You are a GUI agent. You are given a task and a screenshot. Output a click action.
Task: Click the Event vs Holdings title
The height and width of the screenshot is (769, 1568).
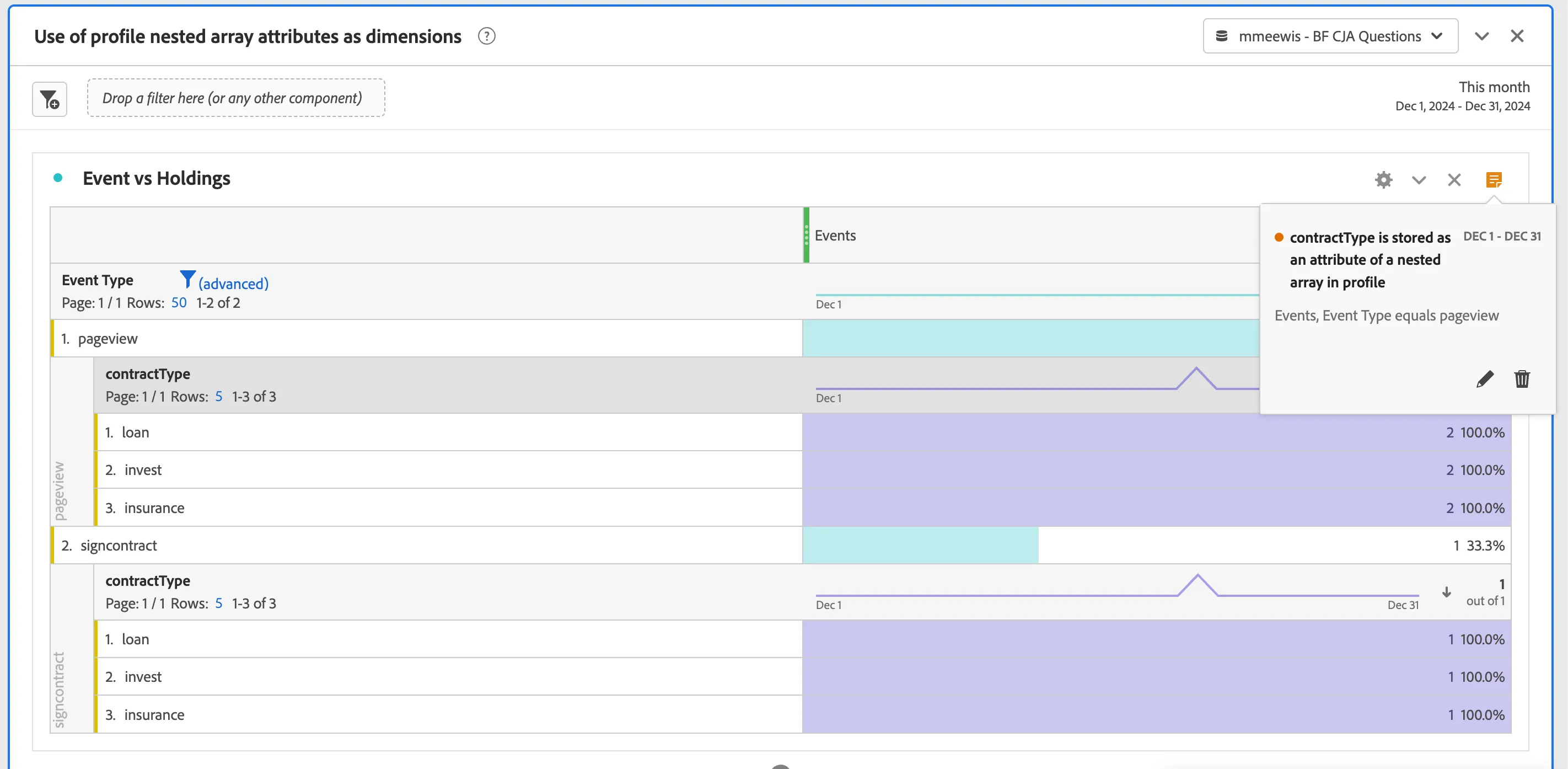click(157, 178)
